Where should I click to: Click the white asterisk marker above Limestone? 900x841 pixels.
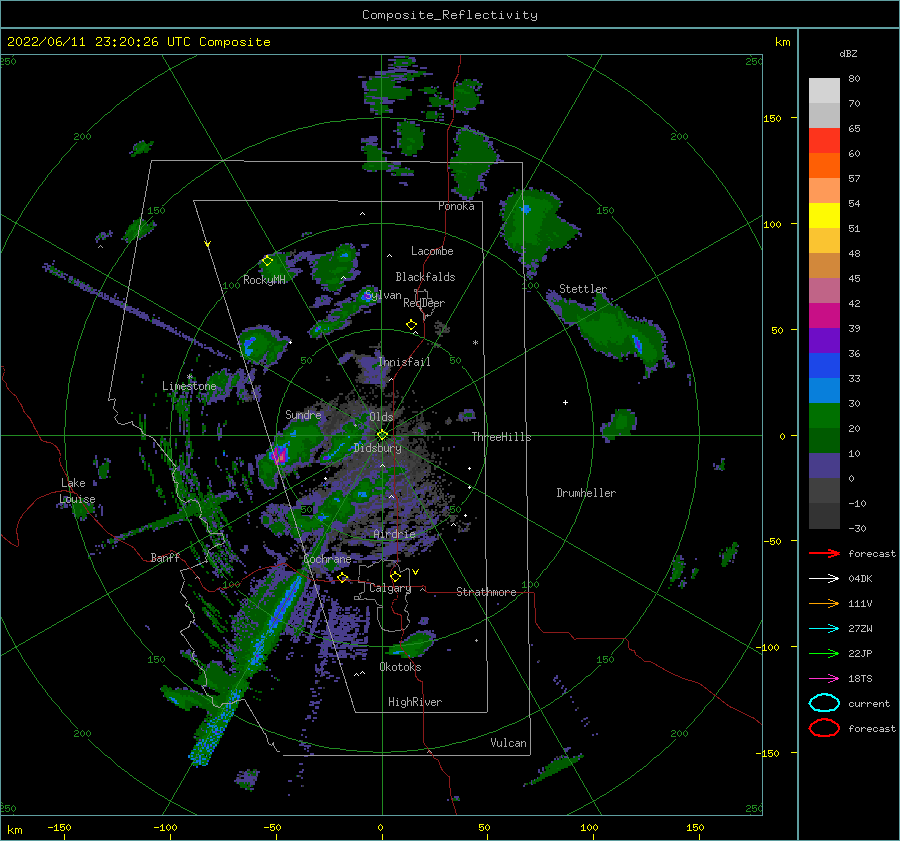click(189, 377)
